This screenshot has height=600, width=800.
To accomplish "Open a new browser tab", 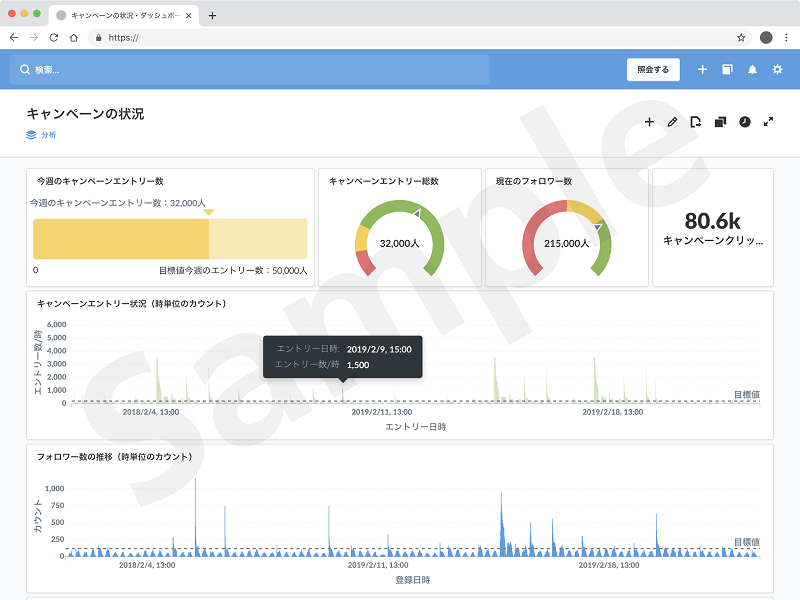I will 212,16.
